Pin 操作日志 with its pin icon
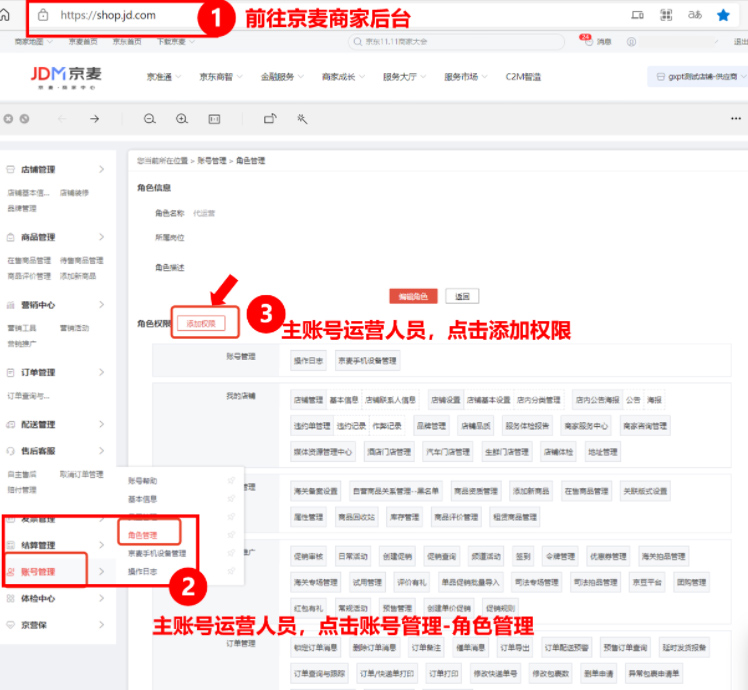Image resolution: width=748 pixels, height=690 pixels. pos(231,571)
